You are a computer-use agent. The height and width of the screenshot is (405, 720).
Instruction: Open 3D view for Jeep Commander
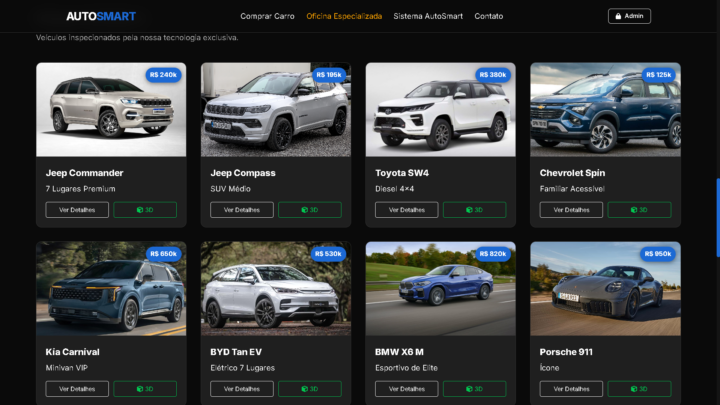145,210
